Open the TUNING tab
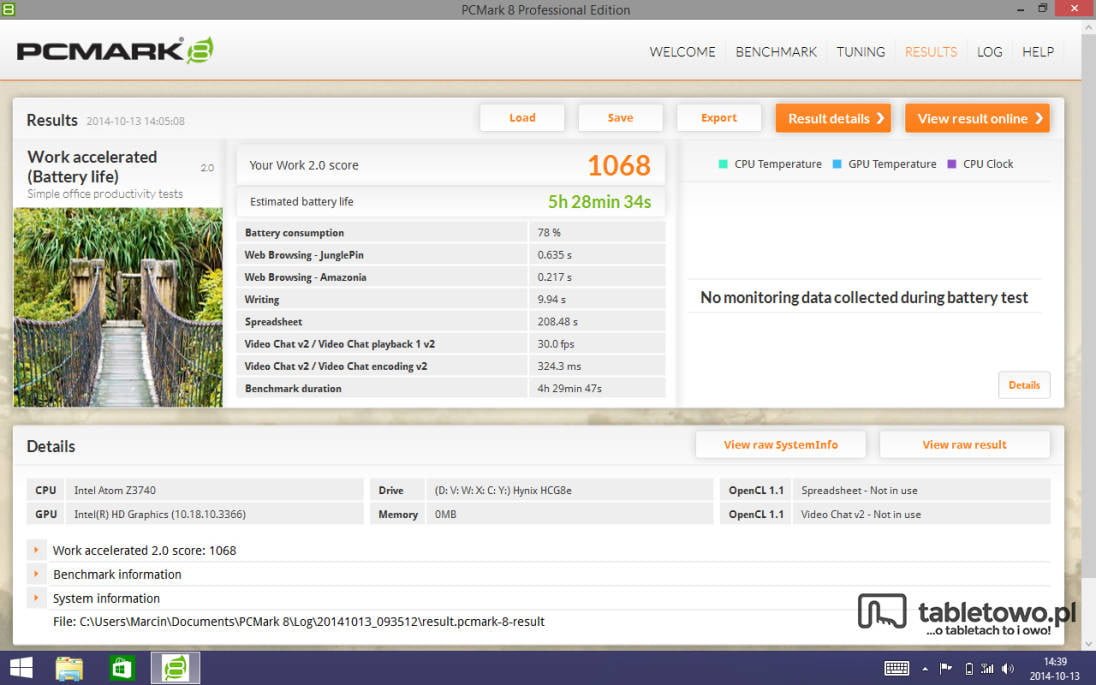This screenshot has width=1096, height=685. [860, 52]
